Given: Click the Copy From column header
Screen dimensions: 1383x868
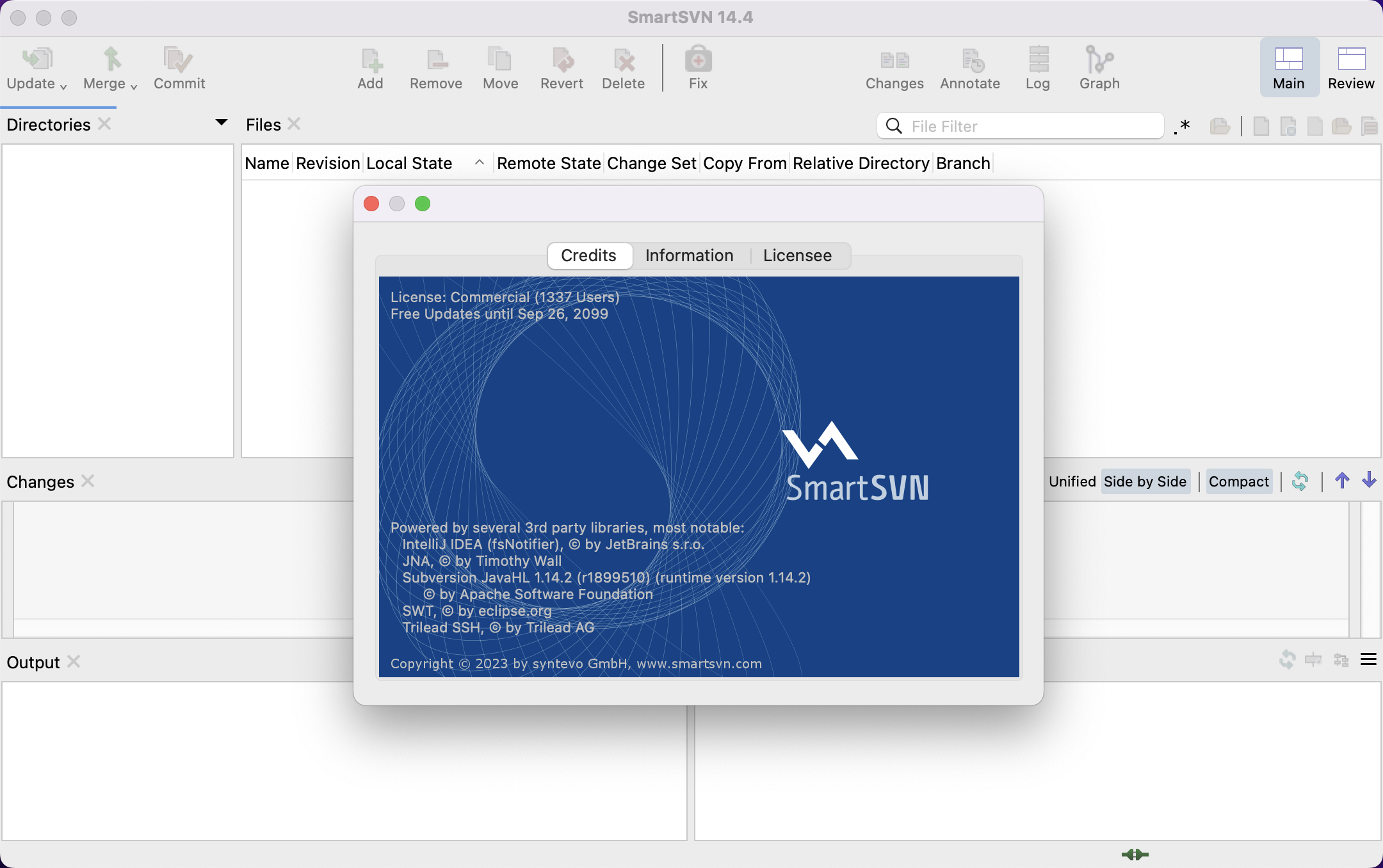Looking at the screenshot, I should pyautogui.click(x=745, y=163).
